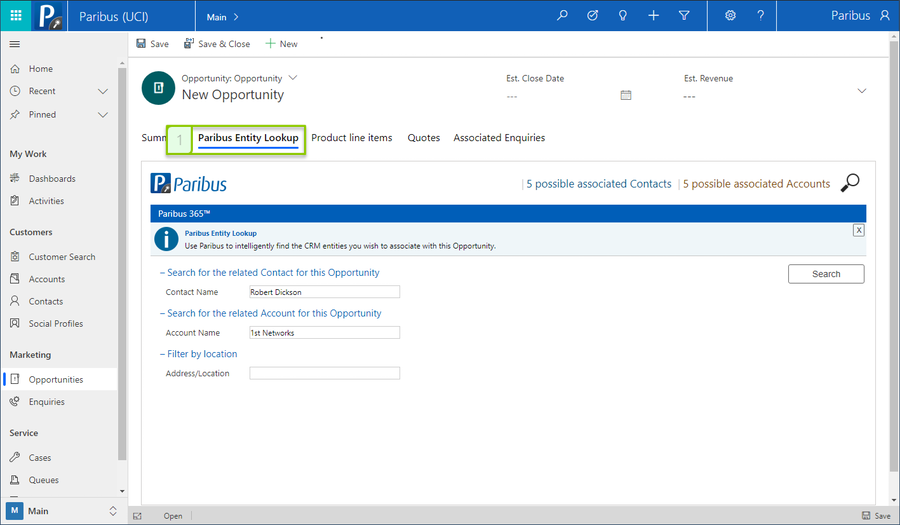Open Accounts in the sidebar
The image size is (900, 525).
point(47,279)
